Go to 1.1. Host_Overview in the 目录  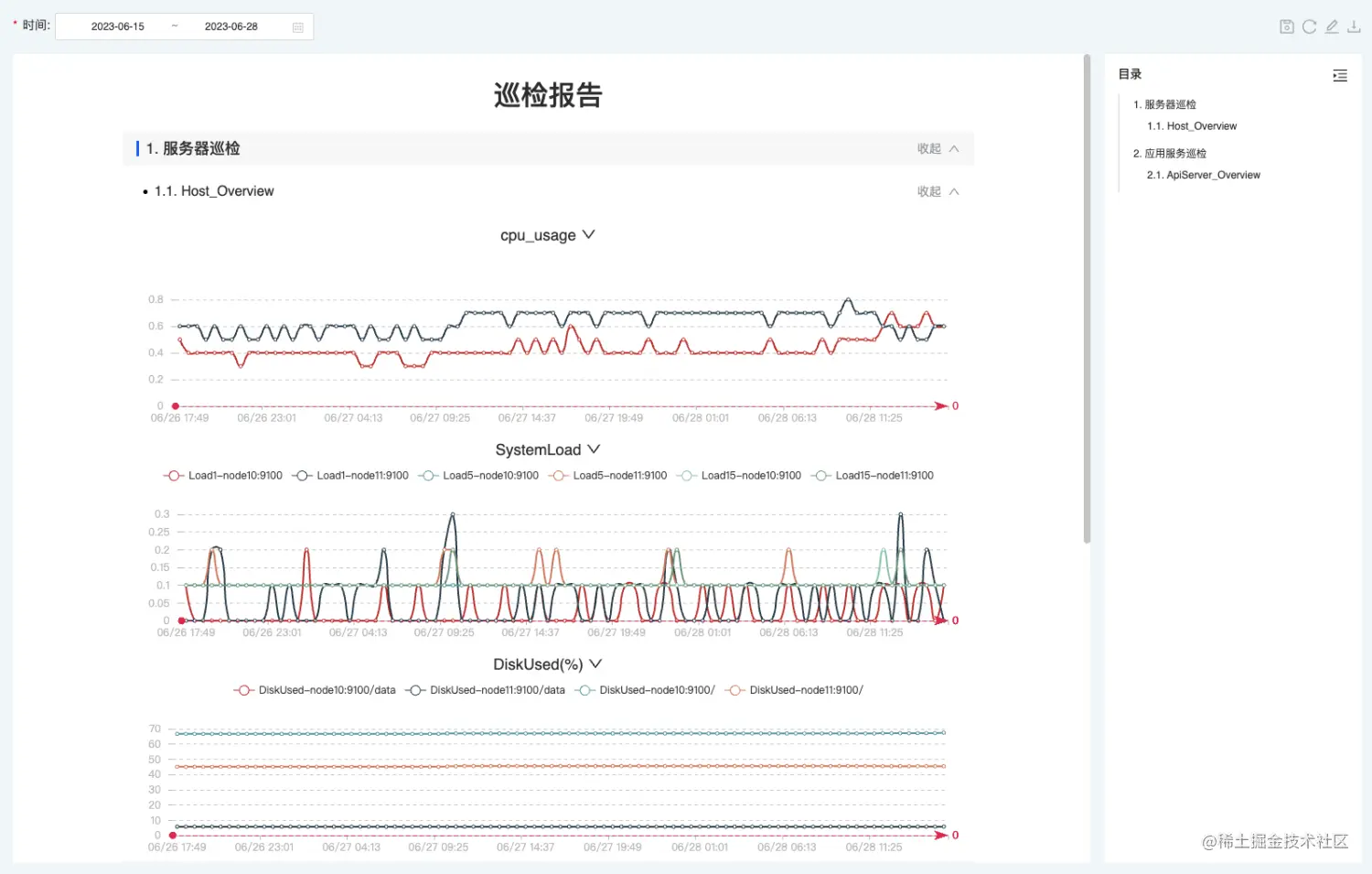(1192, 126)
